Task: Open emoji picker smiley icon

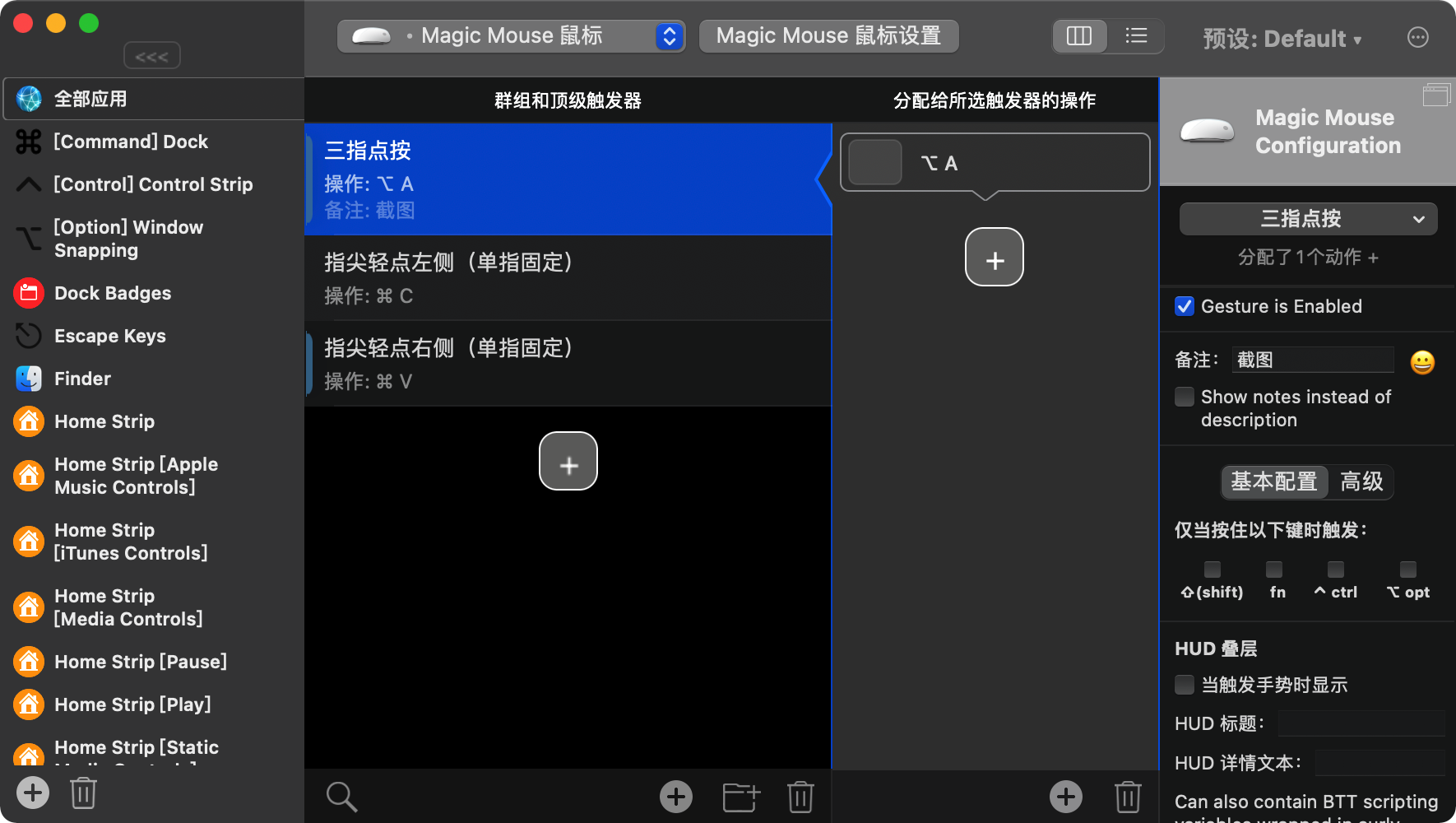Action: coord(1422,362)
